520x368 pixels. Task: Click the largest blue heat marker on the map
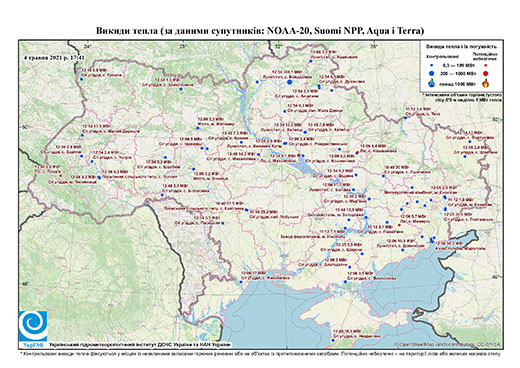point(290,82)
